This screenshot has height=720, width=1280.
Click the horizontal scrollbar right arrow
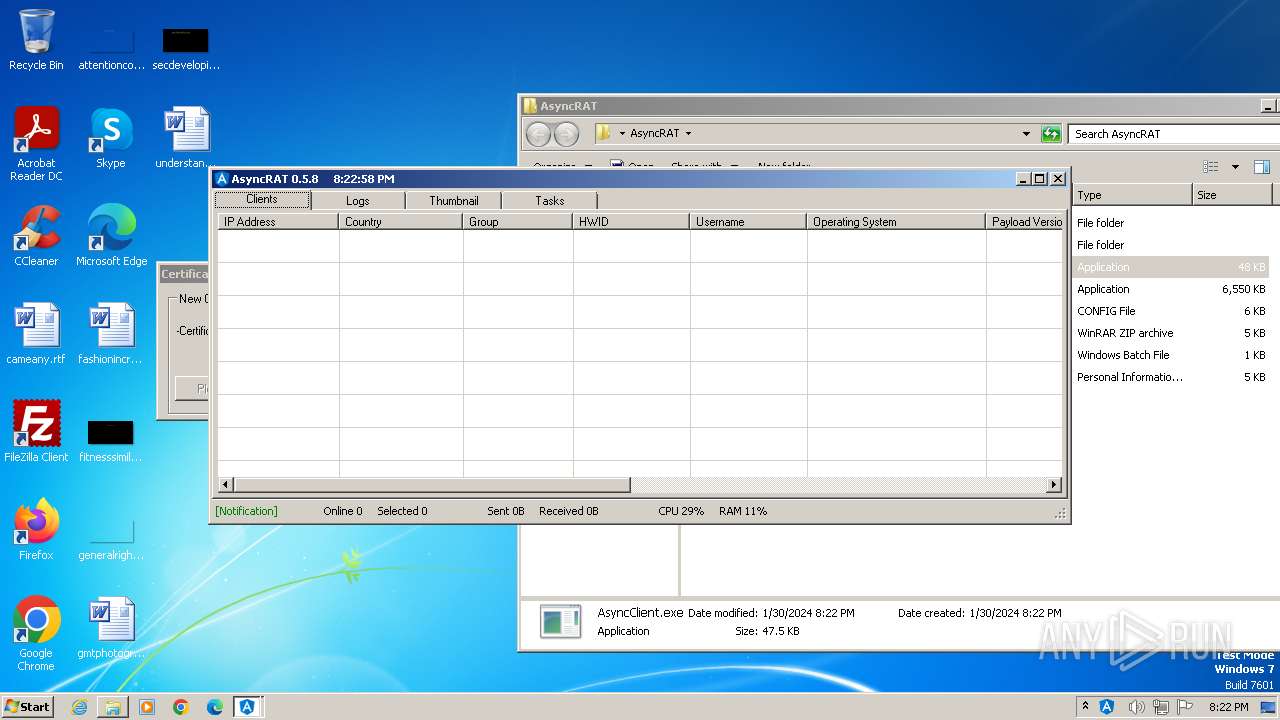click(x=1054, y=485)
